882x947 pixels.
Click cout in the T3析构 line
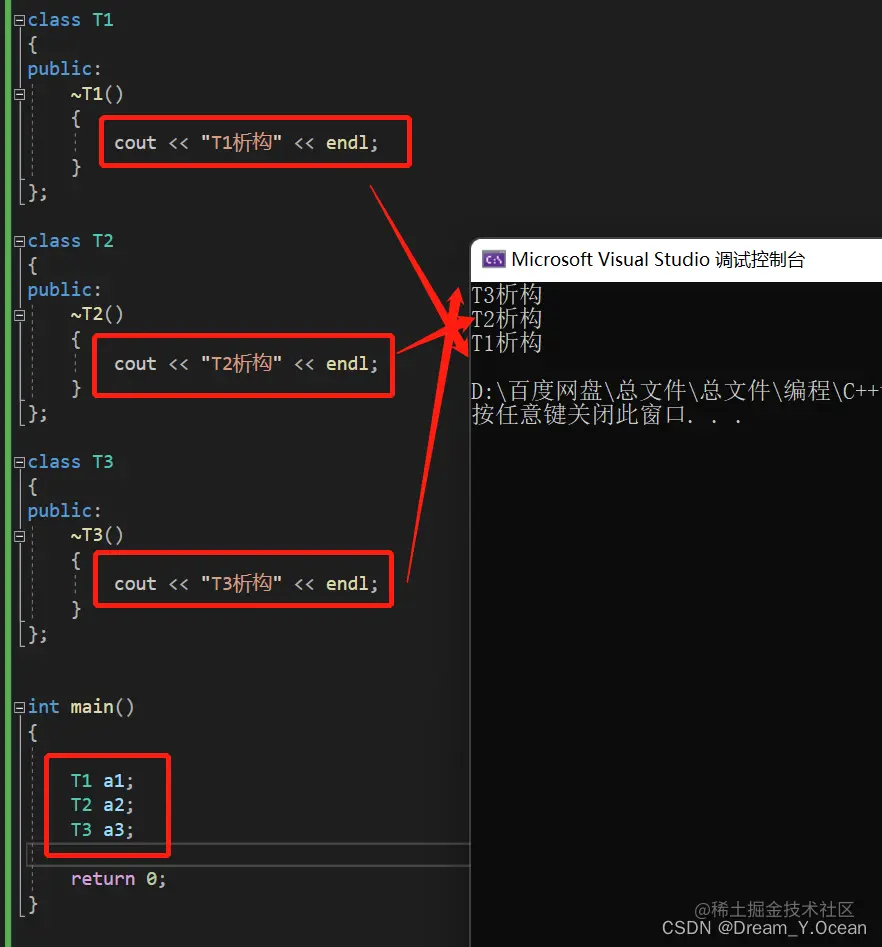(x=135, y=585)
